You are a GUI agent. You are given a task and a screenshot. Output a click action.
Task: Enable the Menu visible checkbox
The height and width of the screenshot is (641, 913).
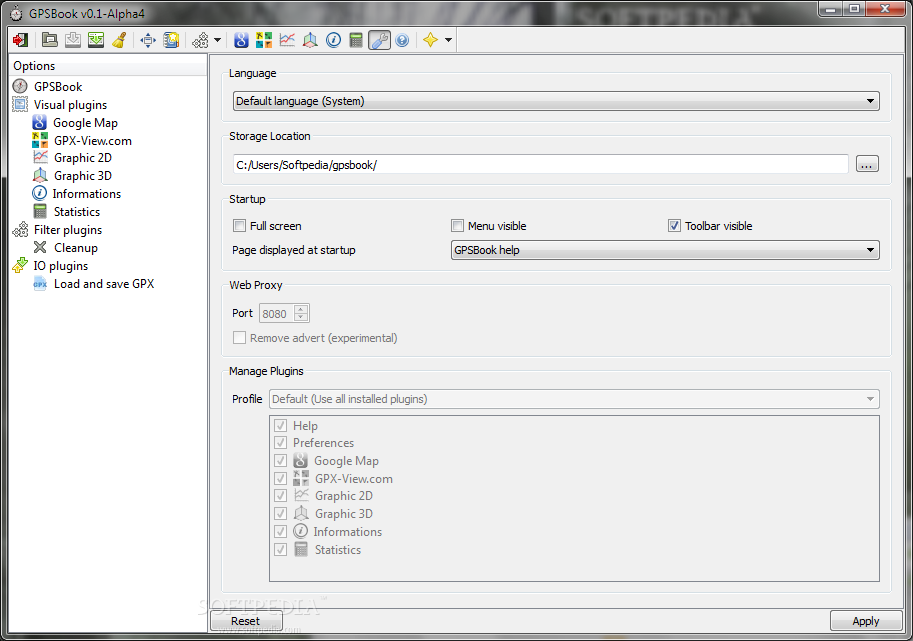coord(458,226)
